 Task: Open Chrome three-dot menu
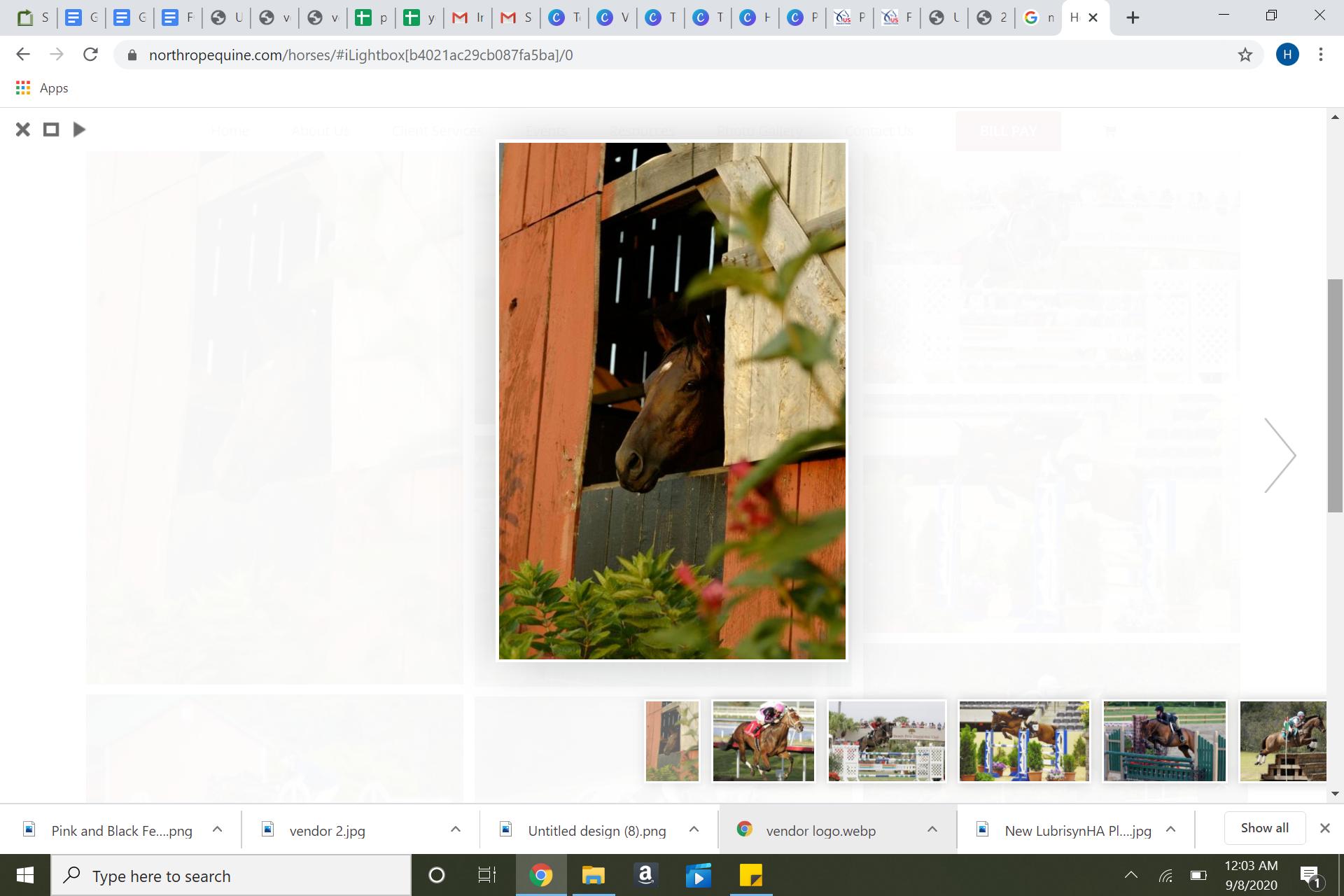1320,55
